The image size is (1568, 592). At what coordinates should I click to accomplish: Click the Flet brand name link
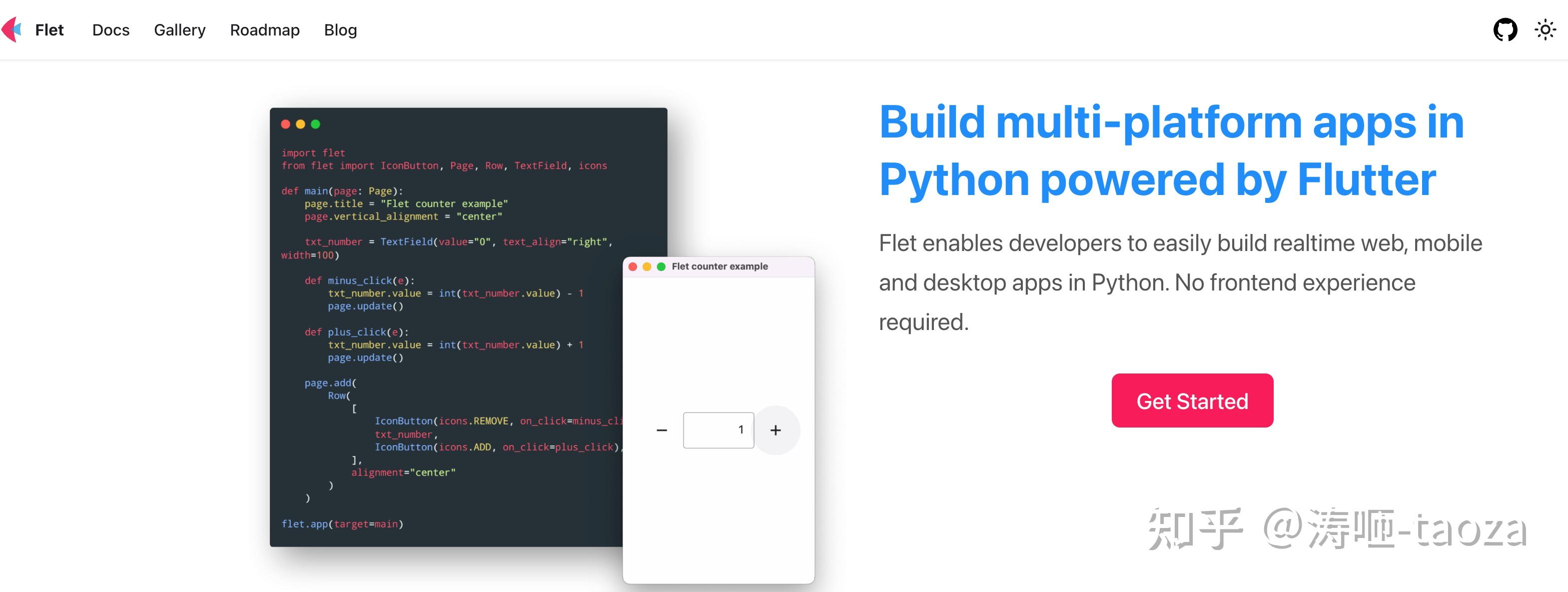pos(49,29)
